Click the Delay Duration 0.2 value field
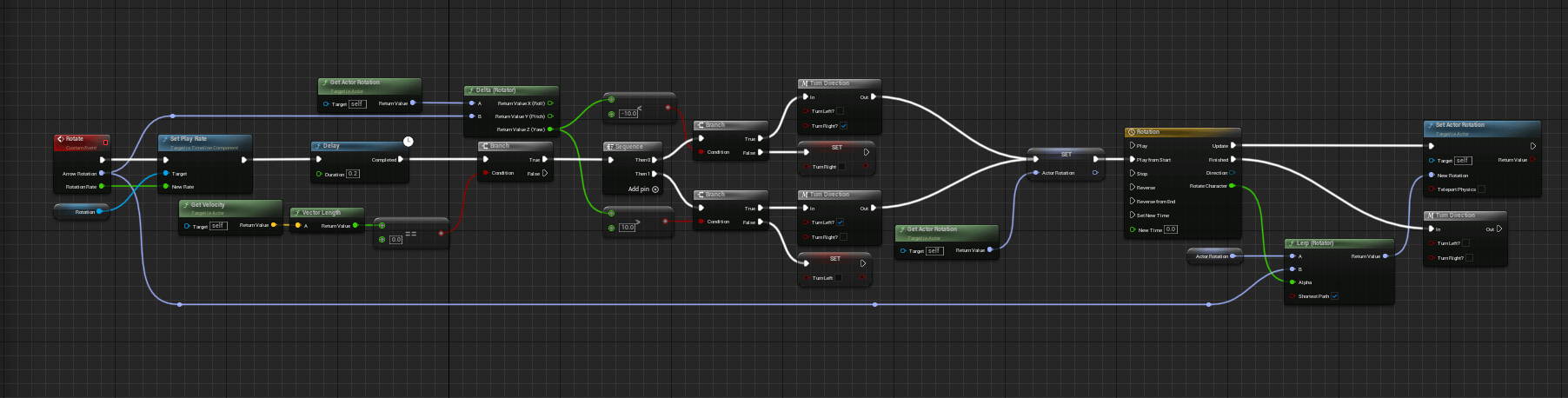Screen dimensions: 1568x398 (x=353, y=174)
